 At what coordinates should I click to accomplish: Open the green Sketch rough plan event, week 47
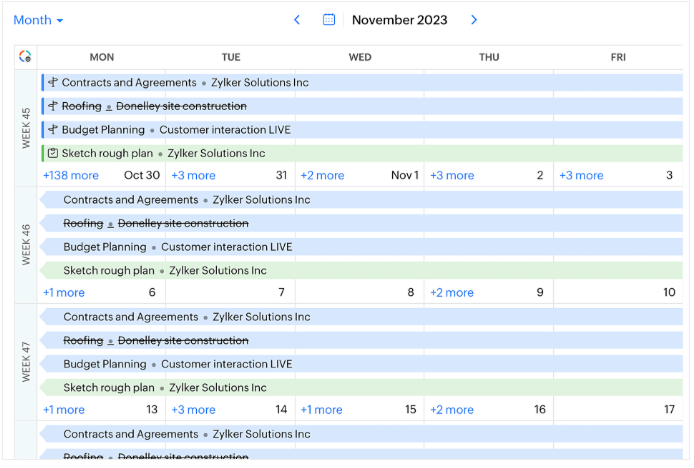click(x=109, y=387)
